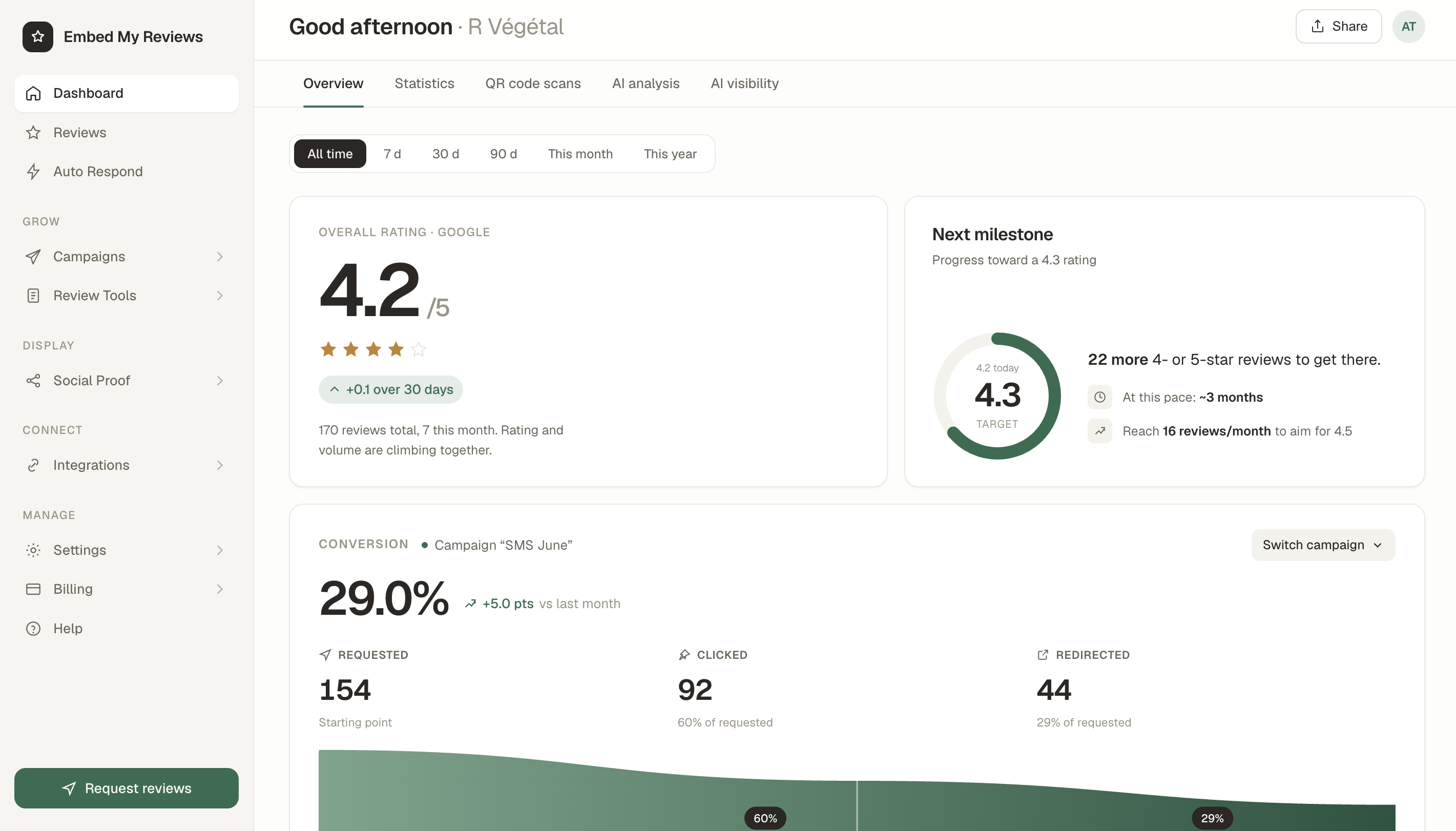Filter by This month

[580, 154]
